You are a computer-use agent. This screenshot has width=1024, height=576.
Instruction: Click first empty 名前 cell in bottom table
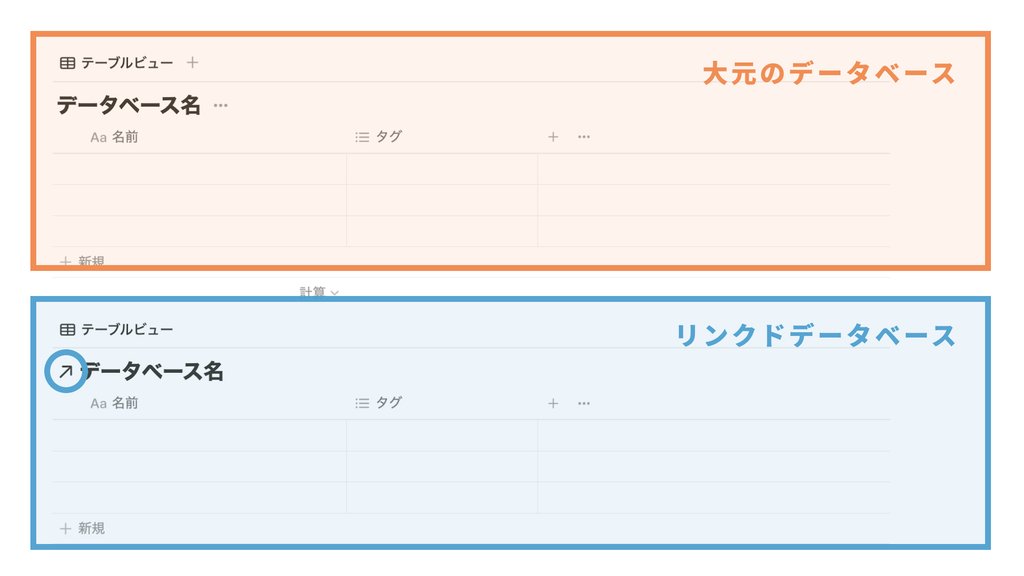coord(199,436)
